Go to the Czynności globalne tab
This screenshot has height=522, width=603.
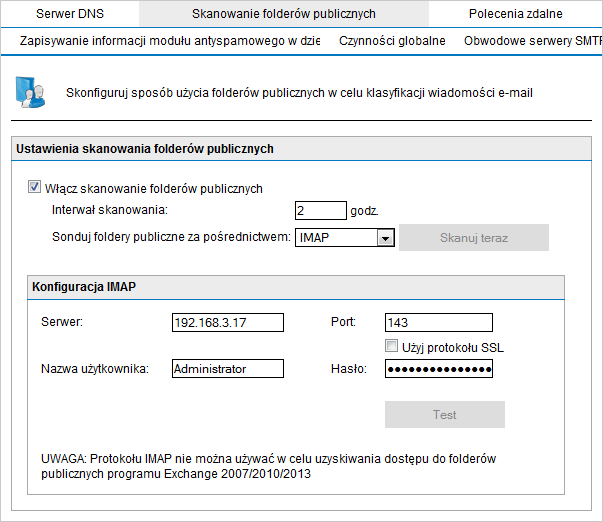(x=392, y=41)
